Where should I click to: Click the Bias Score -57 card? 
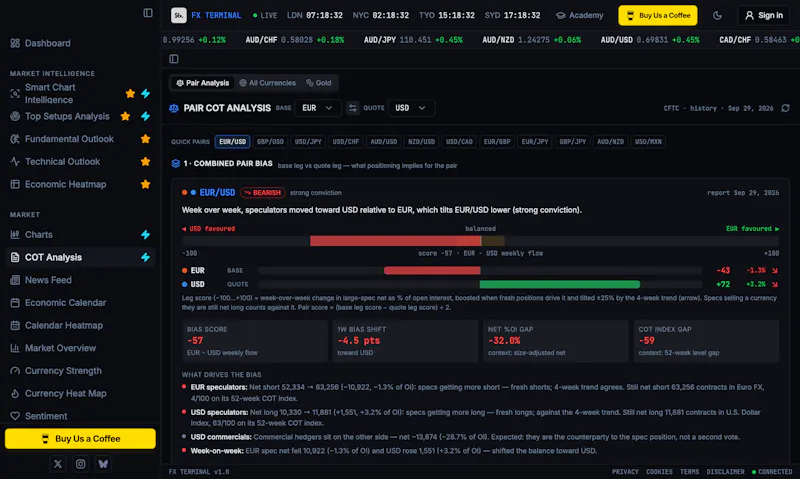pos(255,341)
